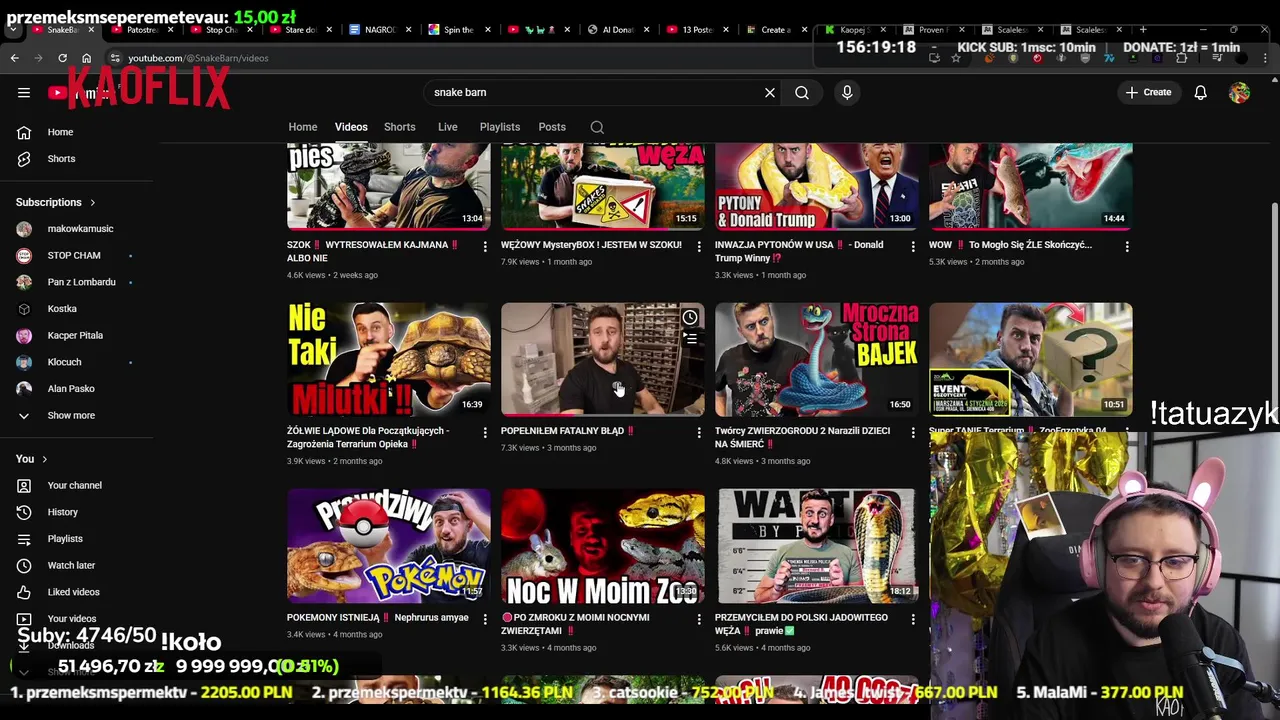Open options menu for INWAZJA PYTONÓW video
This screenshot has height=720, width=1280.
click(913, 246)
